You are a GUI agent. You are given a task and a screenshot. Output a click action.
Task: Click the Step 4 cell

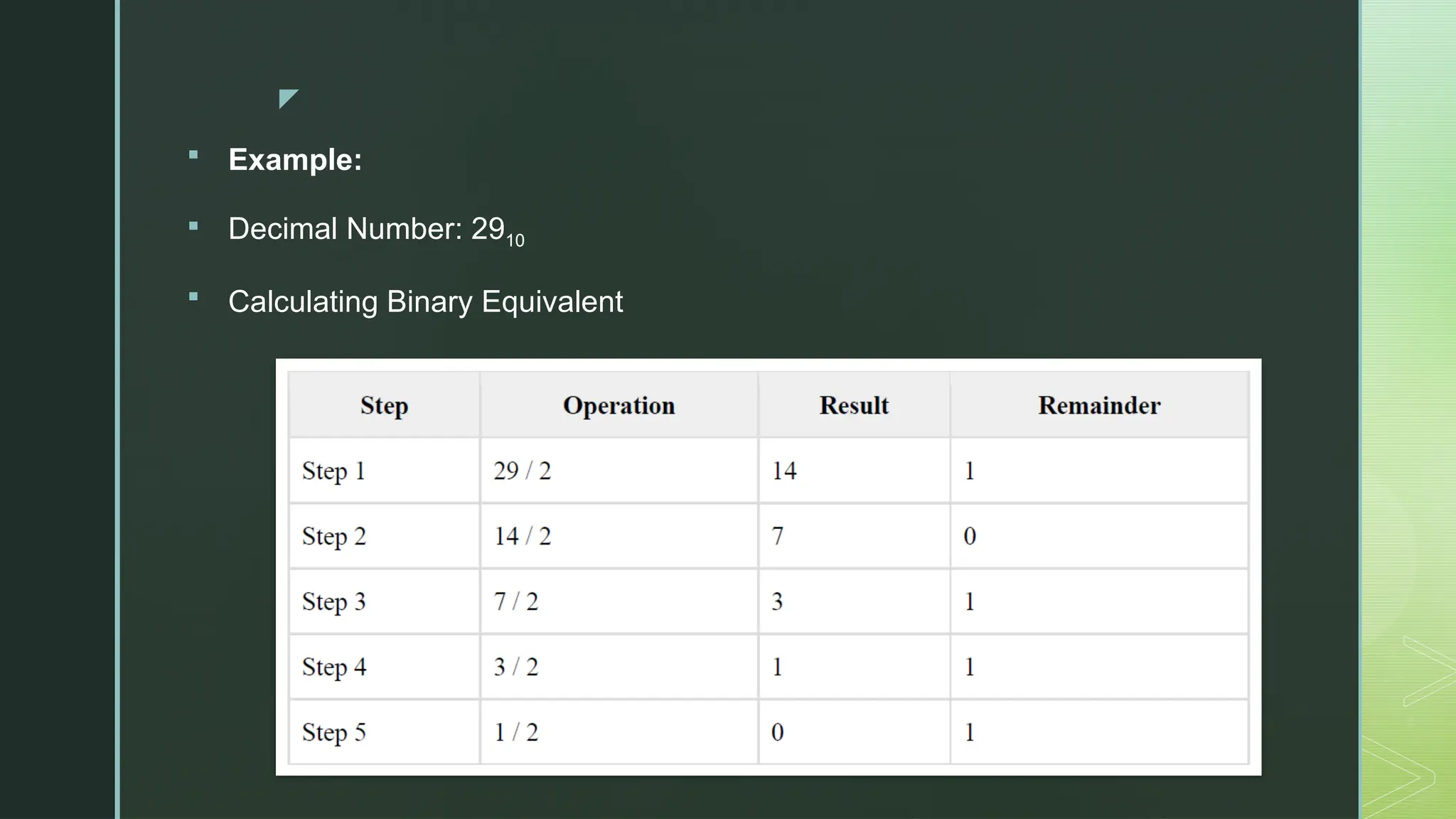tap(384, 667)
